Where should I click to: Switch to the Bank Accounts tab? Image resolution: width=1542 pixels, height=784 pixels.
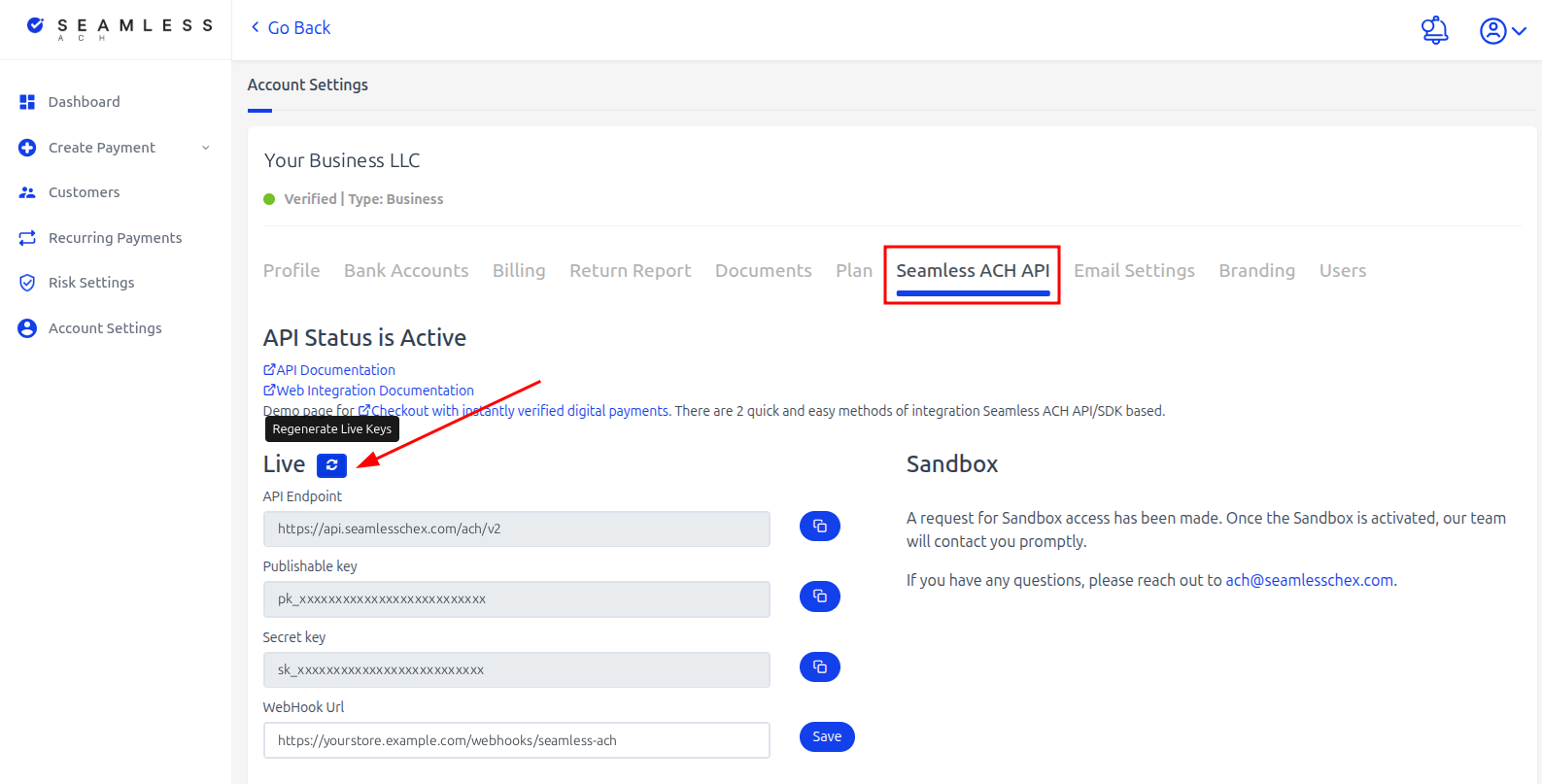pyautogui.click(x=406, y=271)
